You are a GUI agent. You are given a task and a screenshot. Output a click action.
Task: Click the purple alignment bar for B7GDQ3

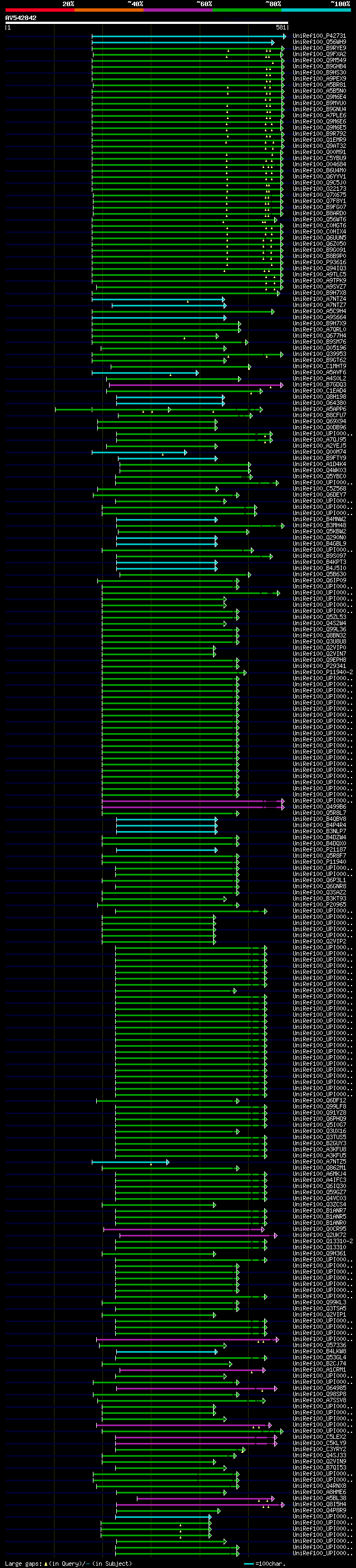(195, 385)
